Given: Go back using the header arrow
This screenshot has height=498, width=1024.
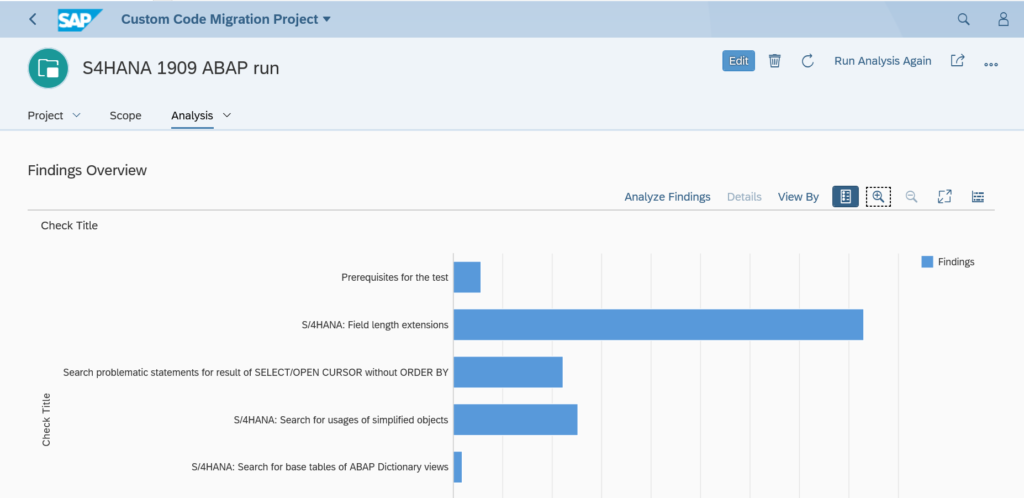Looking at the screenshot, I should [x=33, y=20].
